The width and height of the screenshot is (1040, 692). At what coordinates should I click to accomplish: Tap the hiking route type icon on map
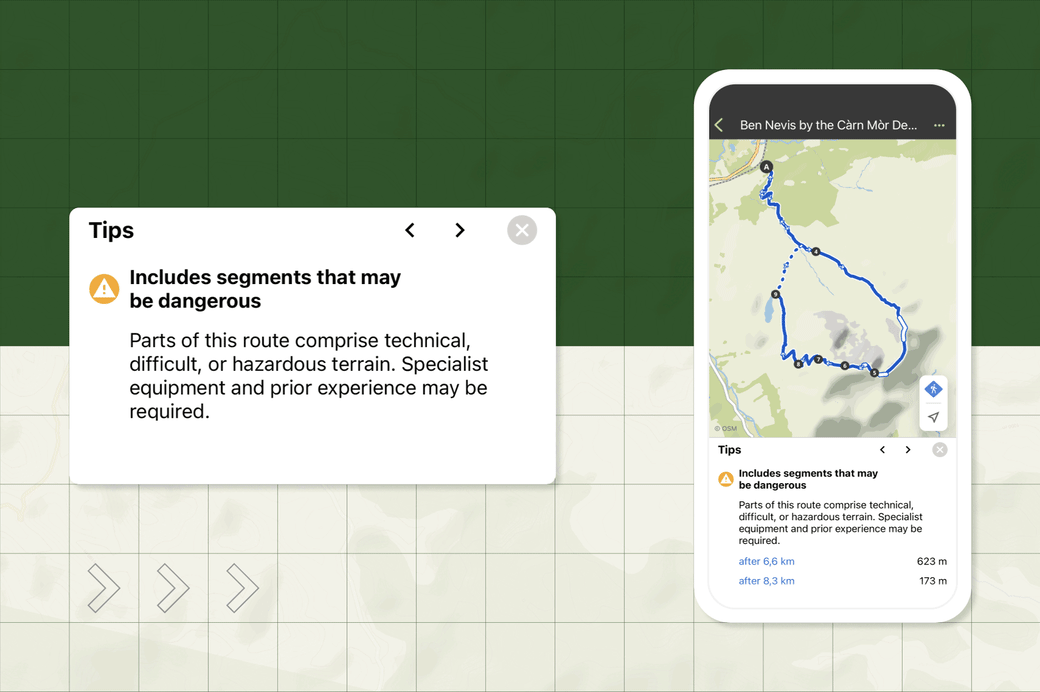pos(933,389)
